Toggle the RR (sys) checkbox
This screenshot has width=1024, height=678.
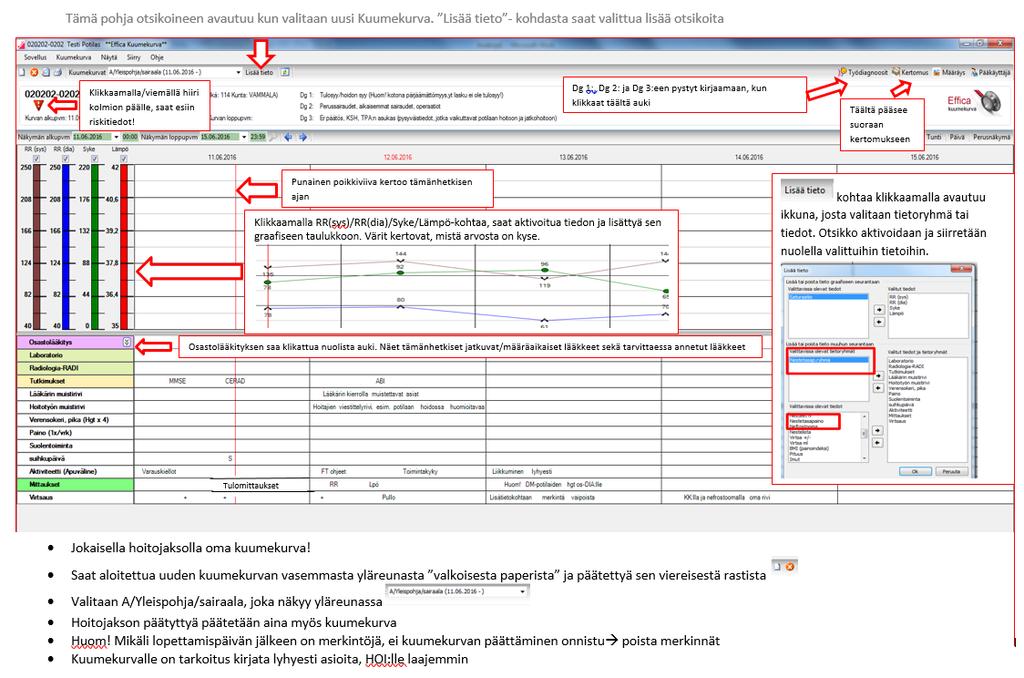(x=37, y=159)
